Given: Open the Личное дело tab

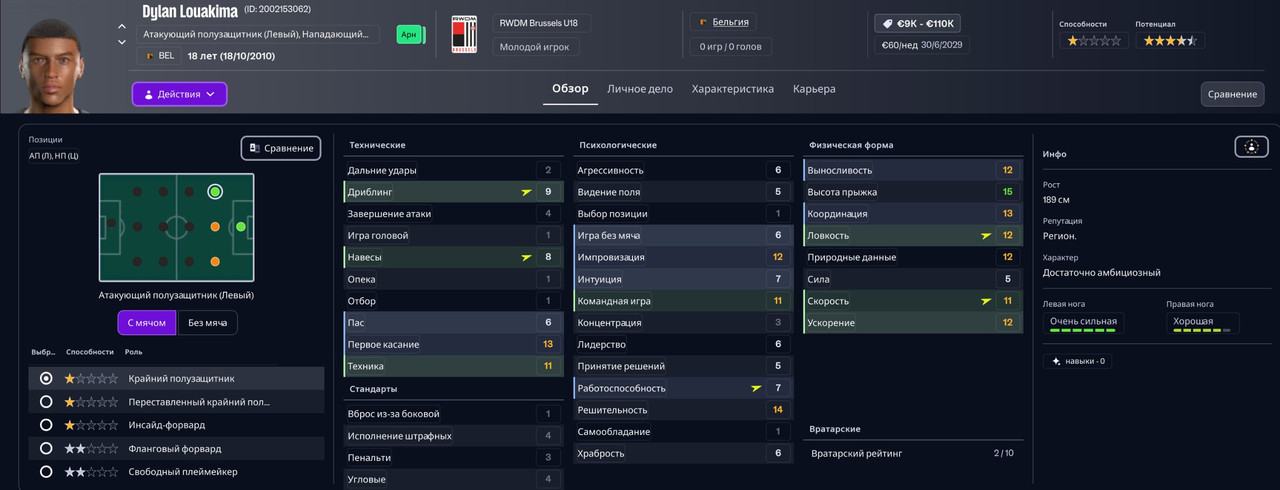Looking at the screenshot, I should (640, 89).
